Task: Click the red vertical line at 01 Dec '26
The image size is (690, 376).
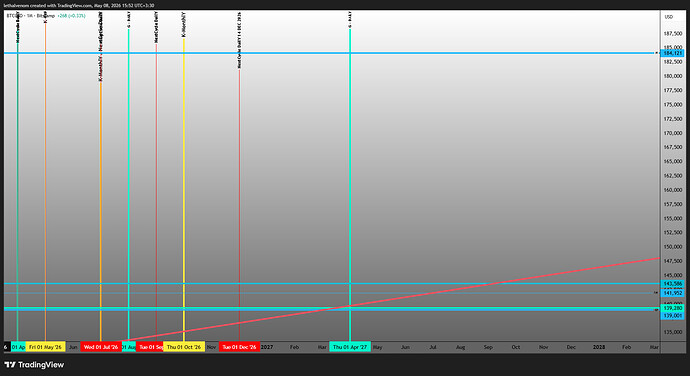Action: (x=239, y=205)
